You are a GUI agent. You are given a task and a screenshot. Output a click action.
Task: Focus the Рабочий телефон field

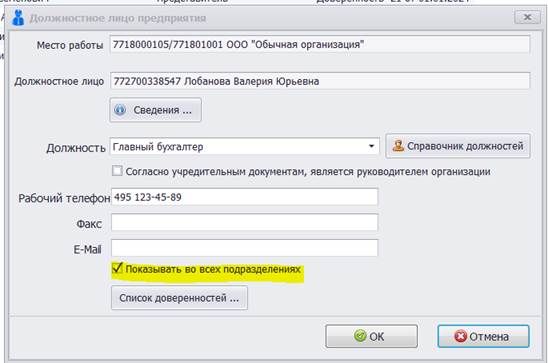244,197
